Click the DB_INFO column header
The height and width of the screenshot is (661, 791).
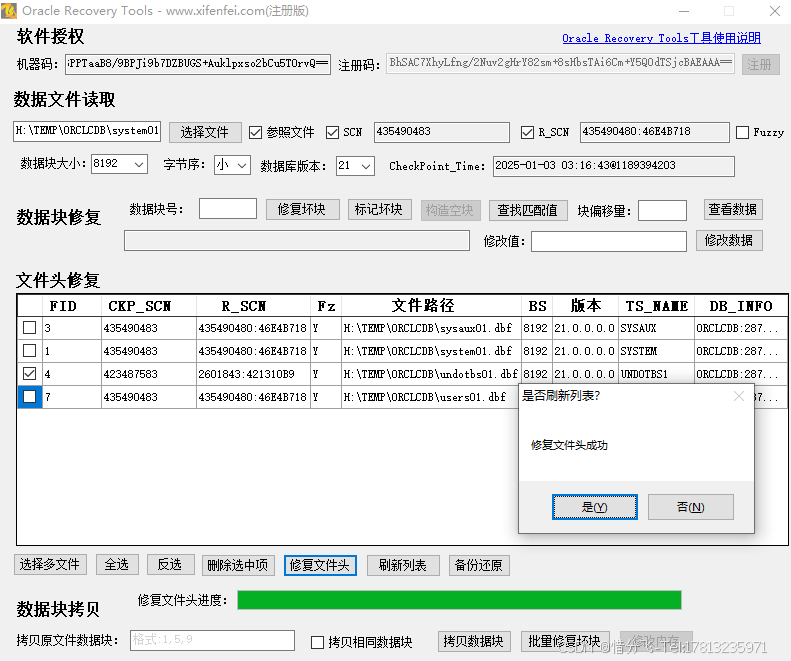pos(741,306)
